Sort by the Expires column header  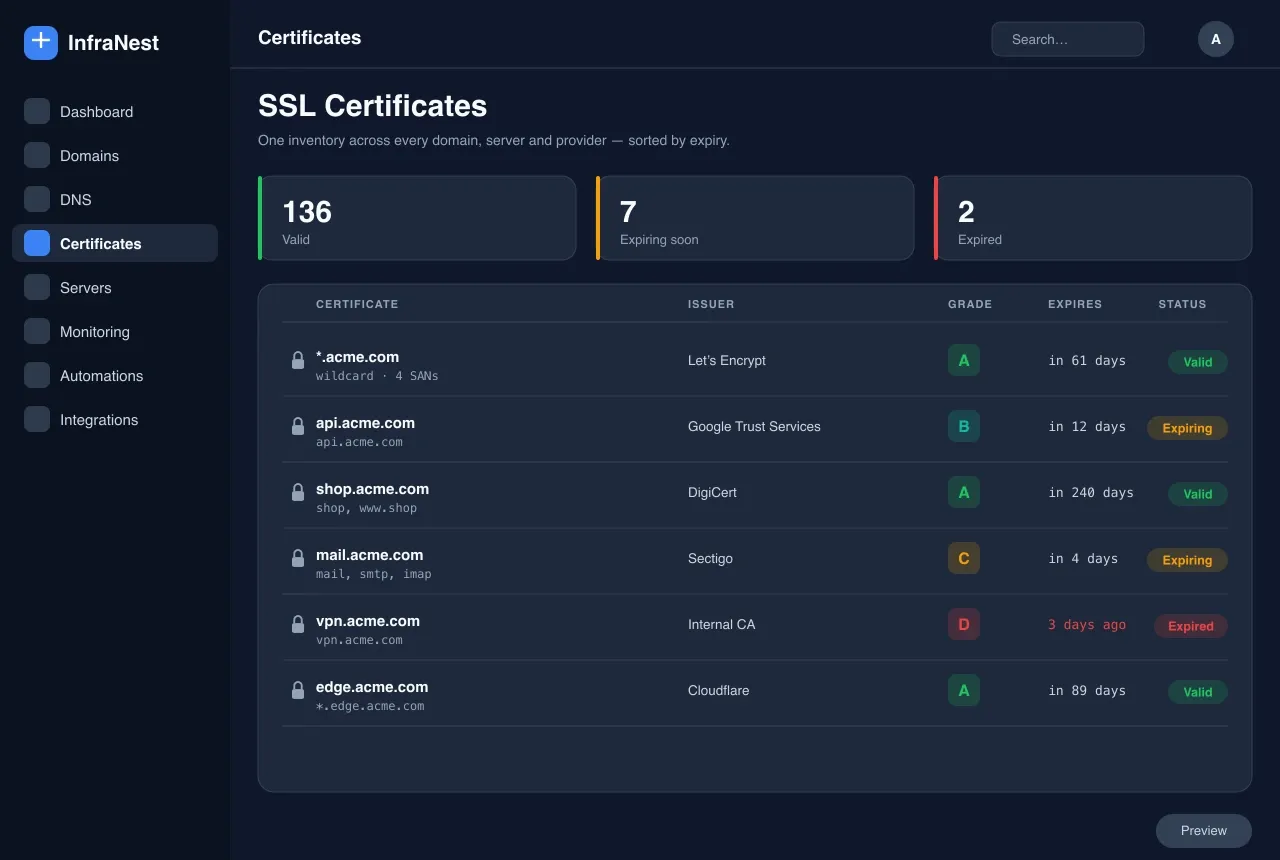pyautogui.click(x=1075, y=304)
